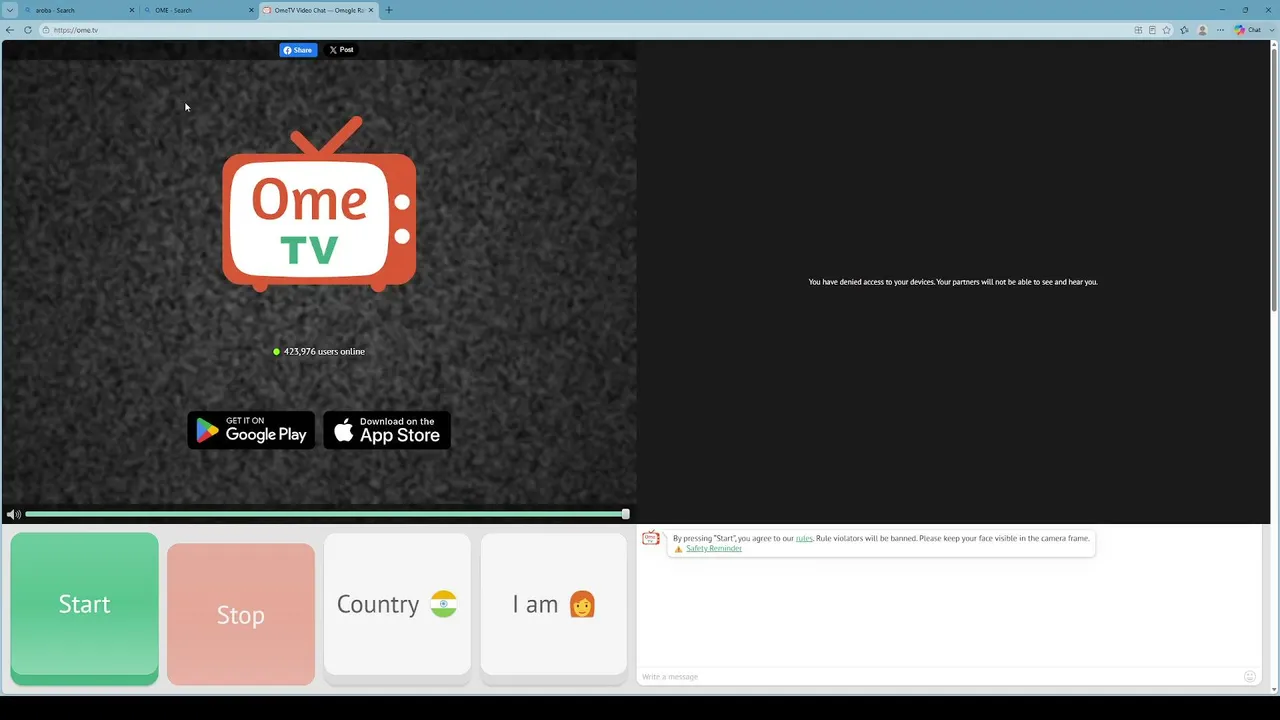Click the X Post button

click(x=341, y=50)
